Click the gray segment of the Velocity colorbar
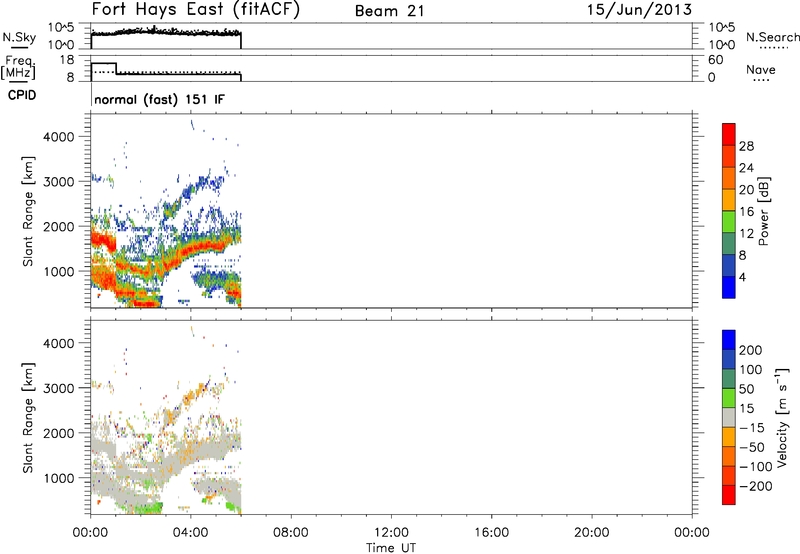The image size is (800, 554). coord(729,417)
